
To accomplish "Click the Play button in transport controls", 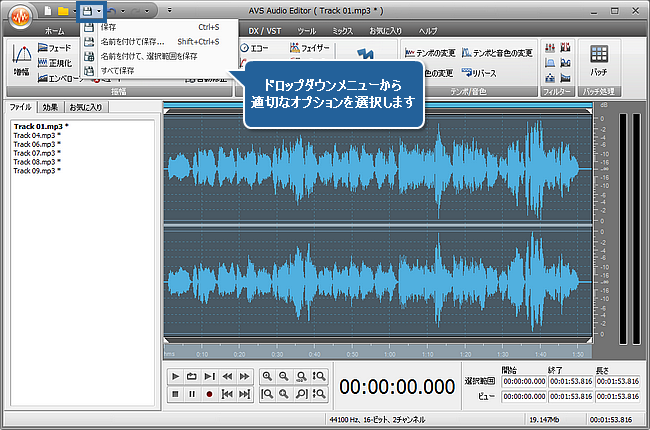I will coord(176,376).
